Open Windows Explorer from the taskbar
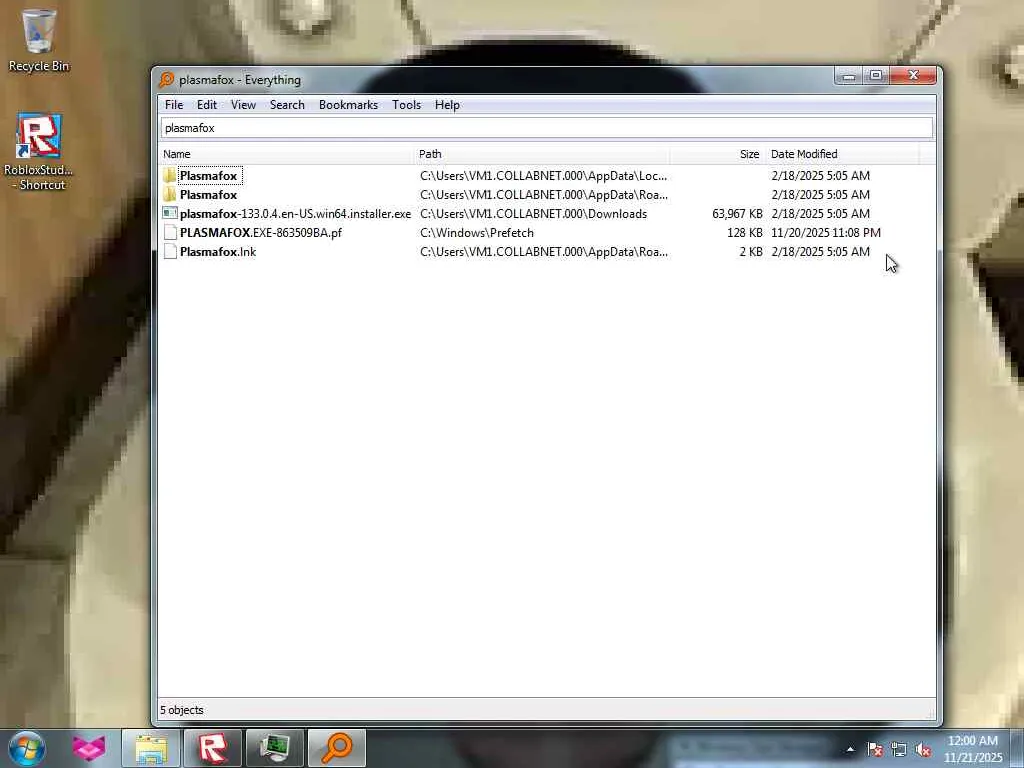Screen dimensions: 1024x768 coord(152,748)
